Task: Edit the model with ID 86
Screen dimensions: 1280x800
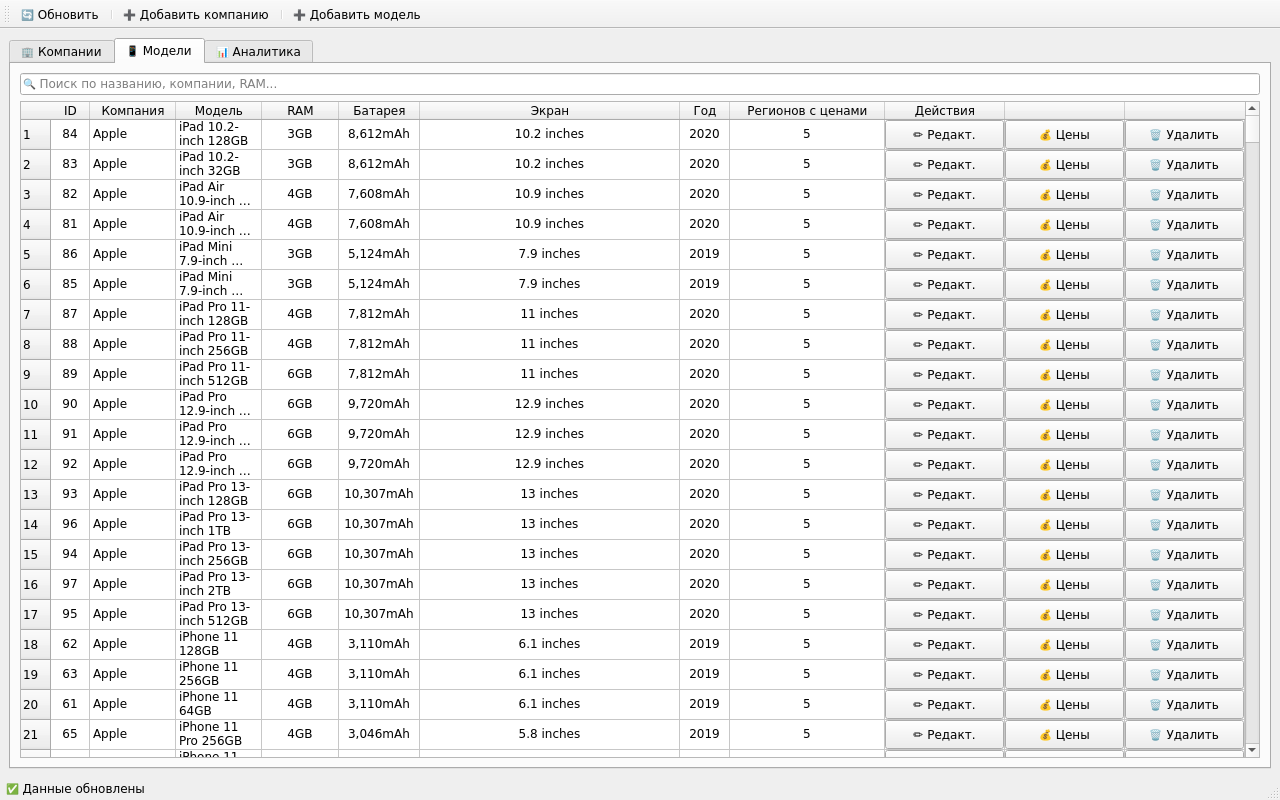Action: click(x=944, y=255)
